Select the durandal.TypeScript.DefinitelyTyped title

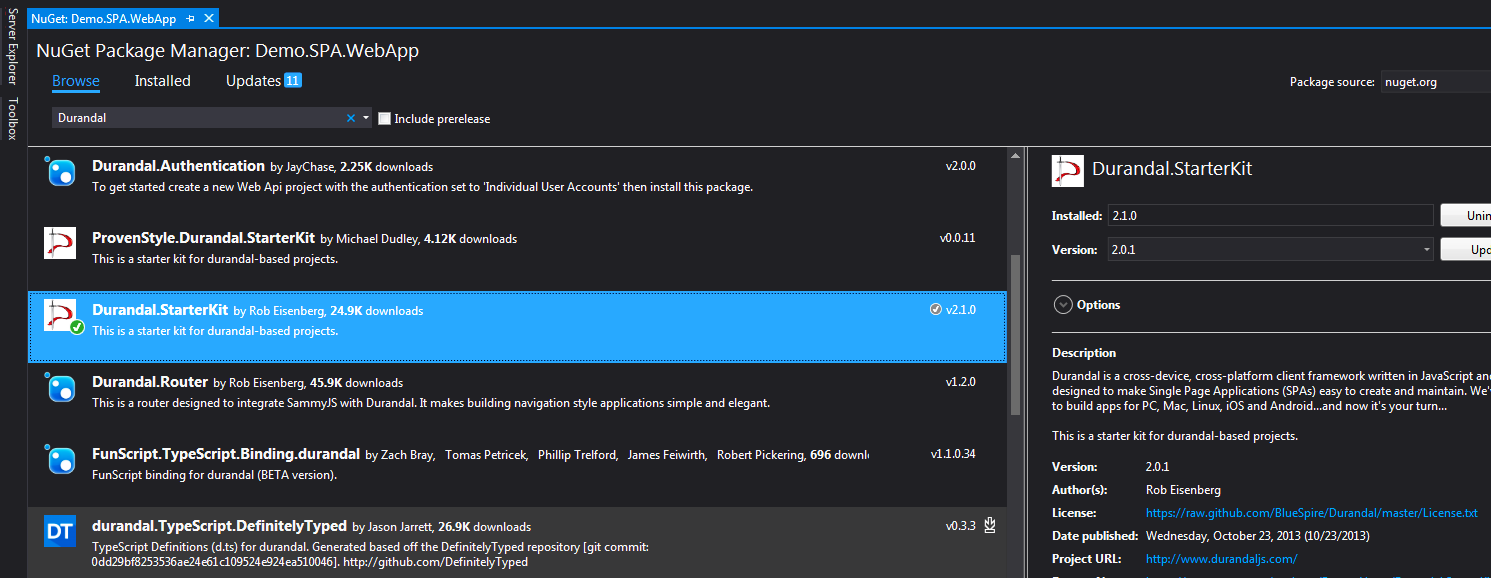[219, 525]
